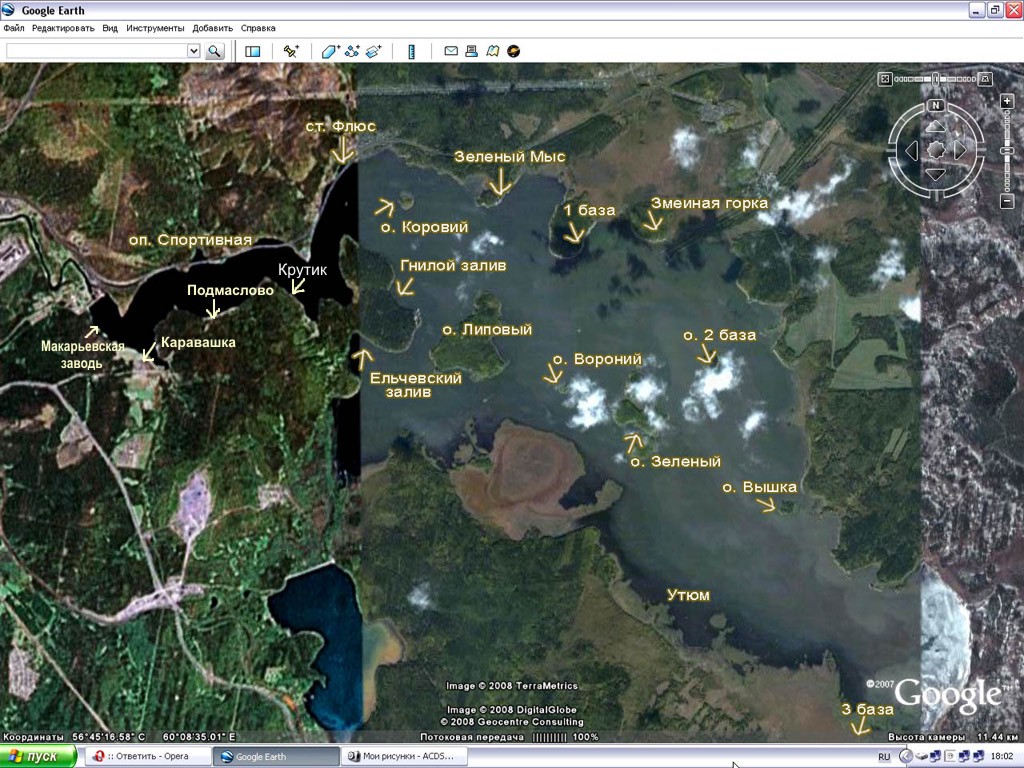Click the zoom out minus button

1006,202
